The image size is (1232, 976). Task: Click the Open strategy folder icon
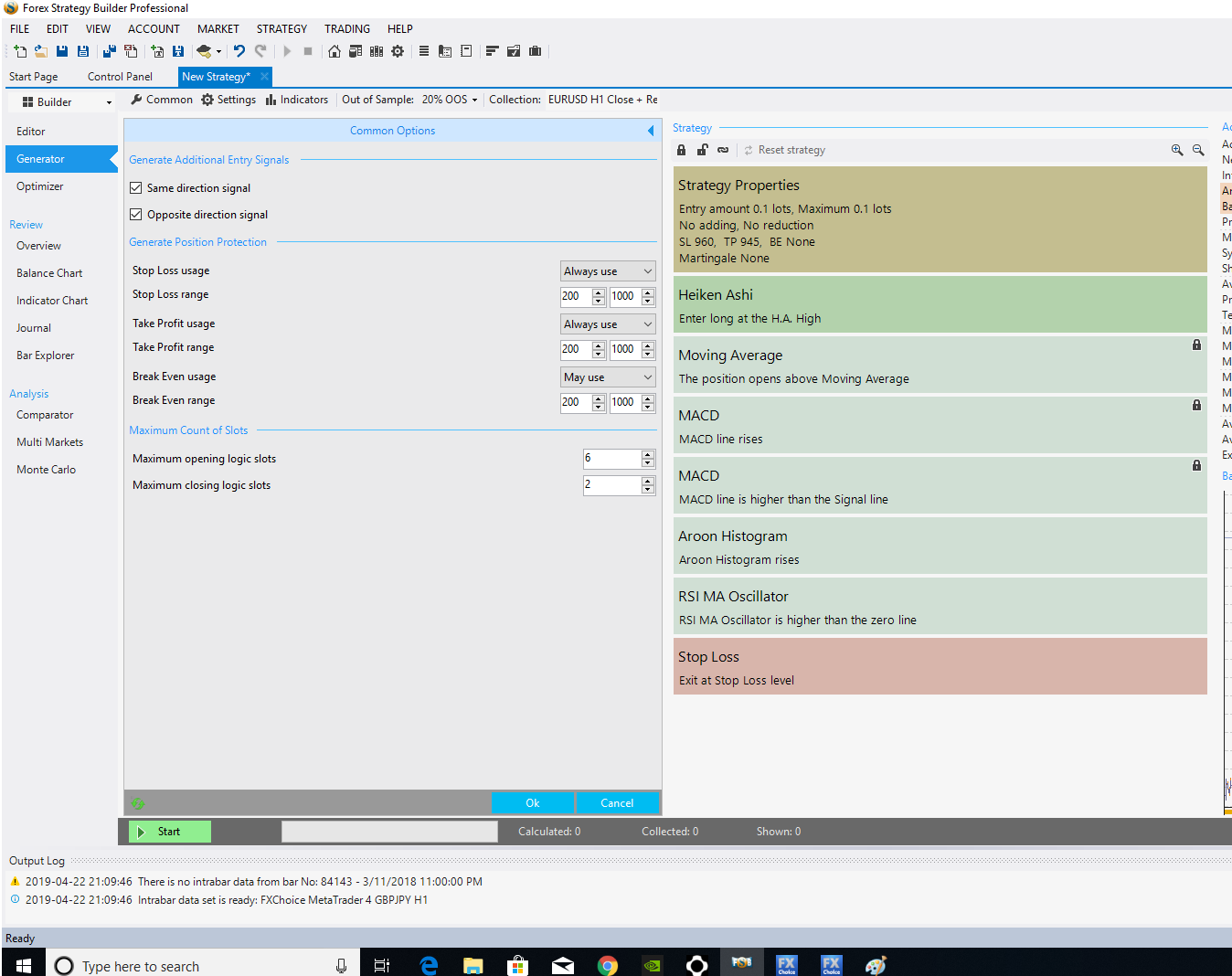41,51
